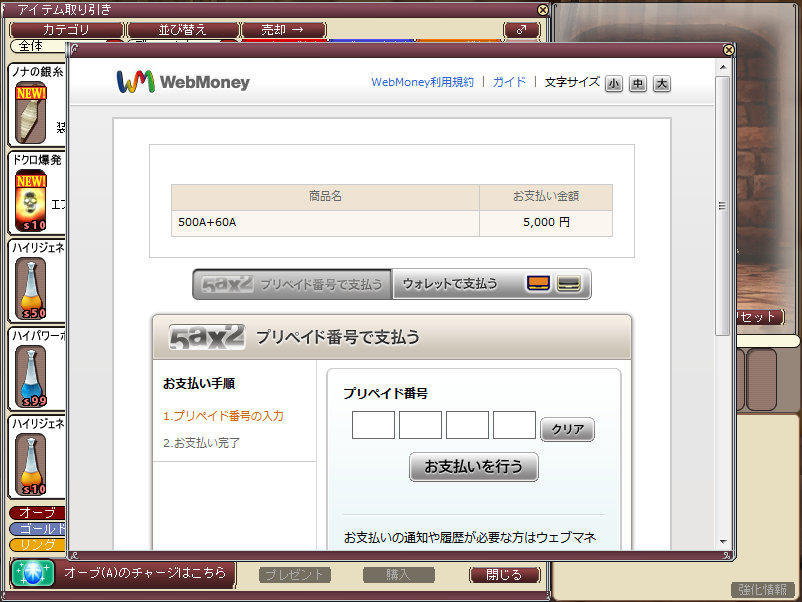This screenshot has width=802, height=602.
Task: Select the ハイパワー blue potion icon
Action: (x=31, y=377)
